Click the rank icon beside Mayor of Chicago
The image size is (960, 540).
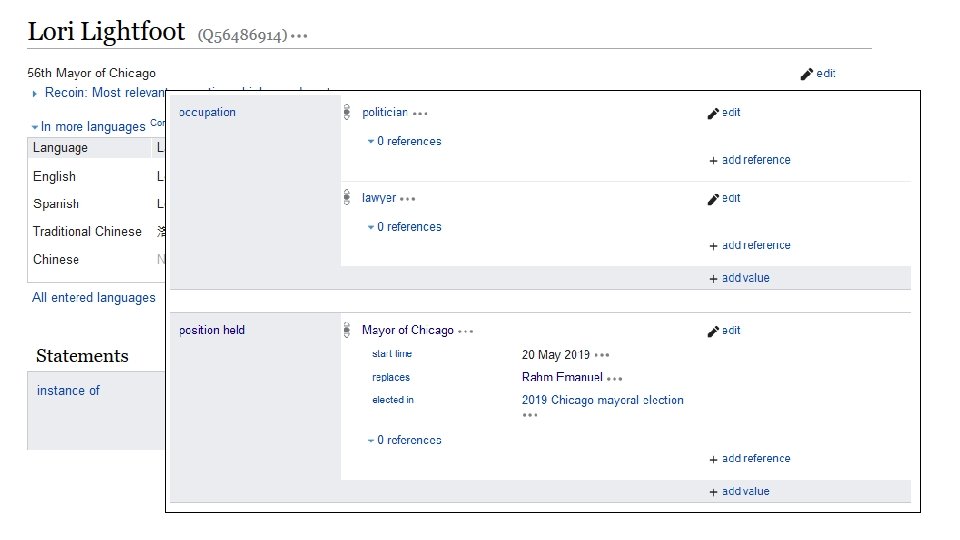coord(347,330)
